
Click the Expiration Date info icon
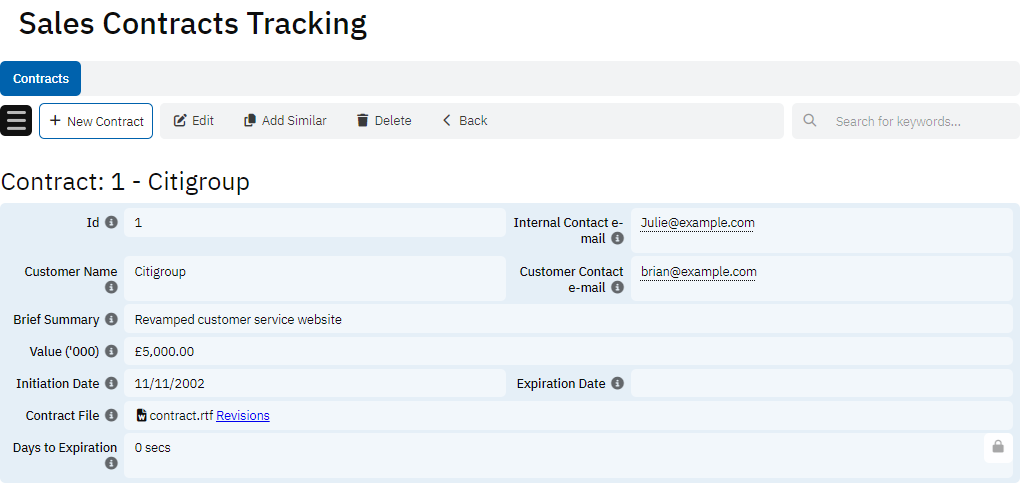(x=617, y=383)
